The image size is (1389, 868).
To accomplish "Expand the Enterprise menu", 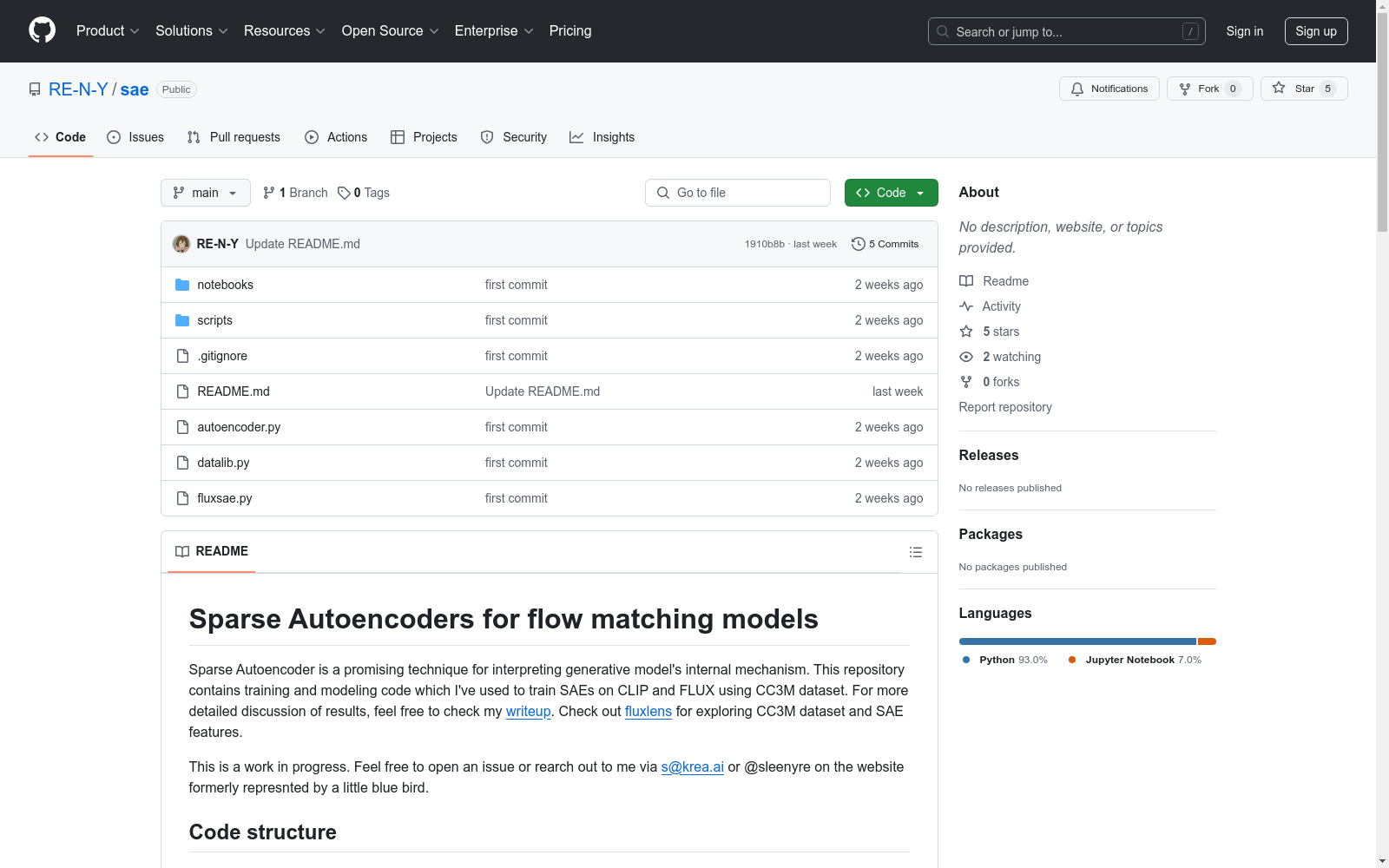I will [494, 30].
